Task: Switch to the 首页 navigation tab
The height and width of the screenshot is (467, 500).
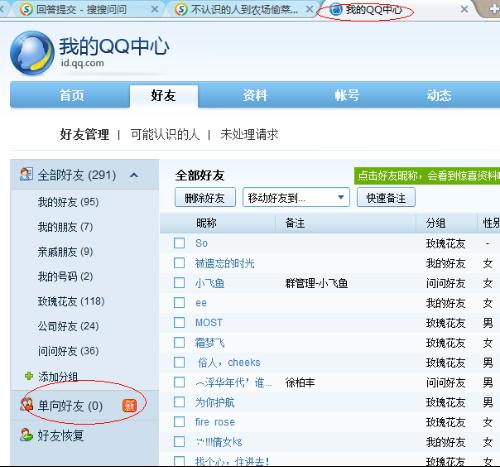Action: pyautogui.click(x=71, y=95)
